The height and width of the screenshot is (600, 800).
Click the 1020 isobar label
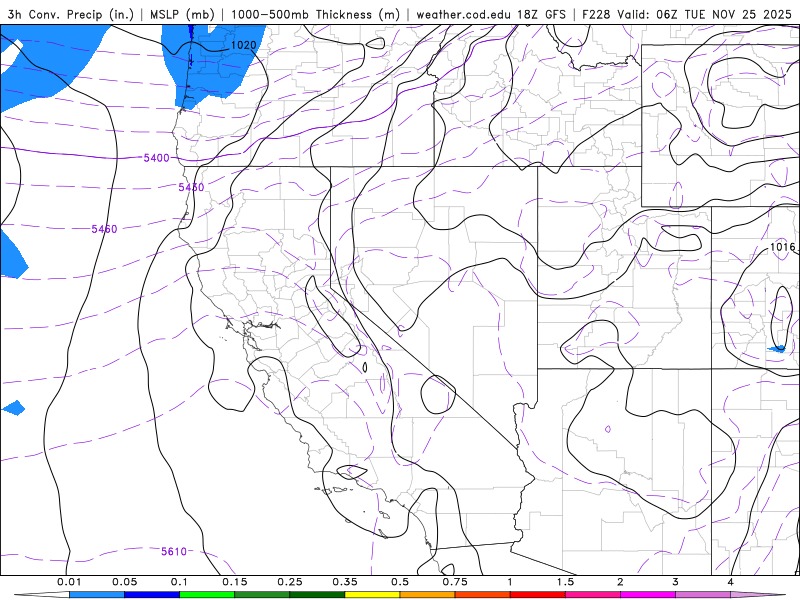243,45
